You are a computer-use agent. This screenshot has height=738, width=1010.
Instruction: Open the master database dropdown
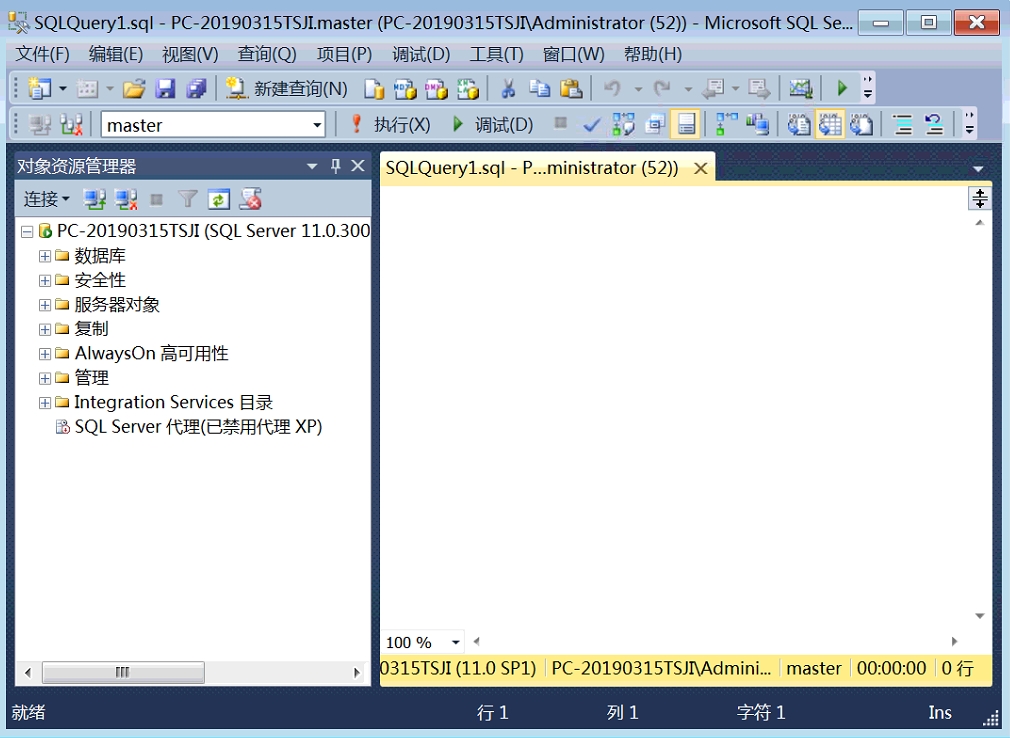click(317, 125)
